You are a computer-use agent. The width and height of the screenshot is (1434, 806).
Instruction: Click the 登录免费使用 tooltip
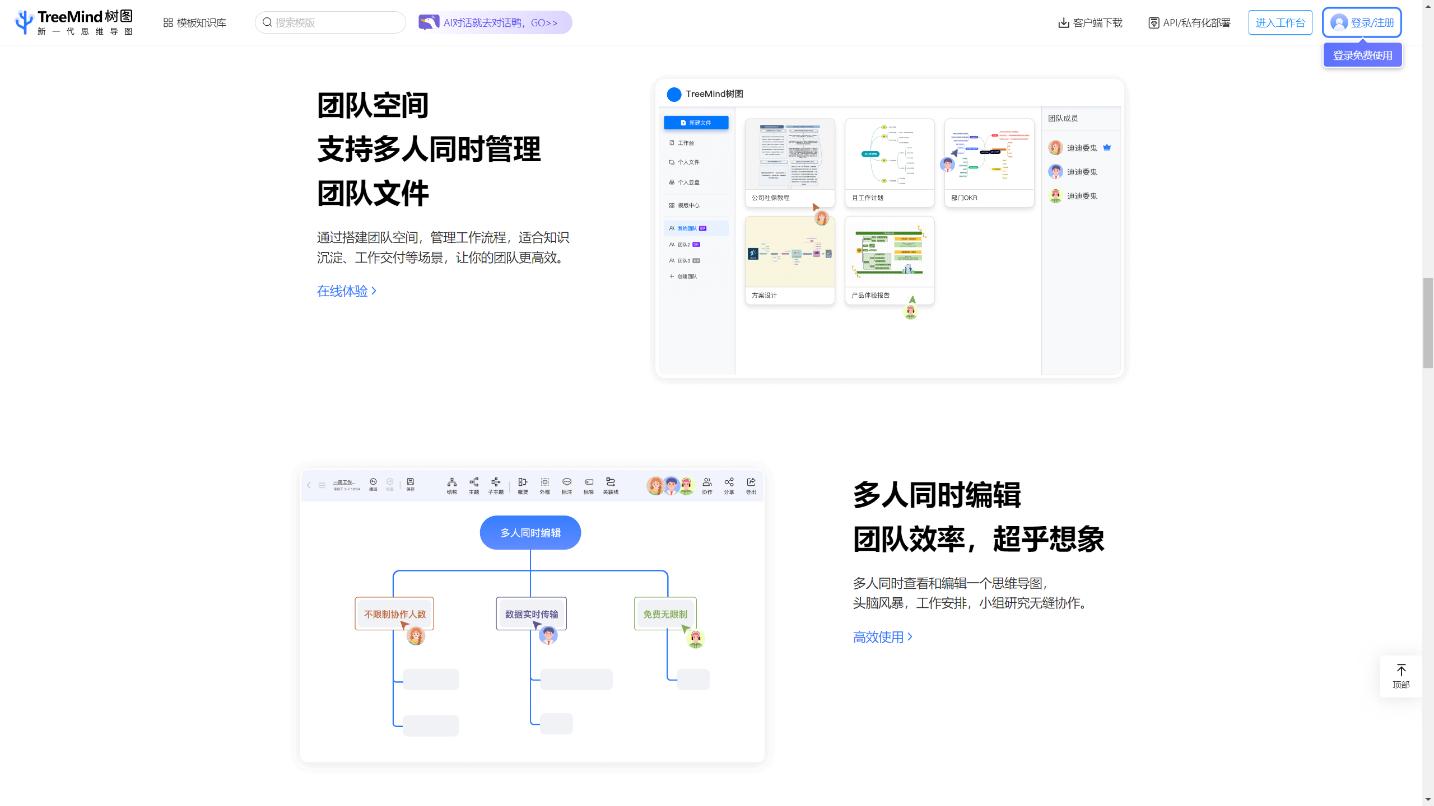coord(1362,55)
